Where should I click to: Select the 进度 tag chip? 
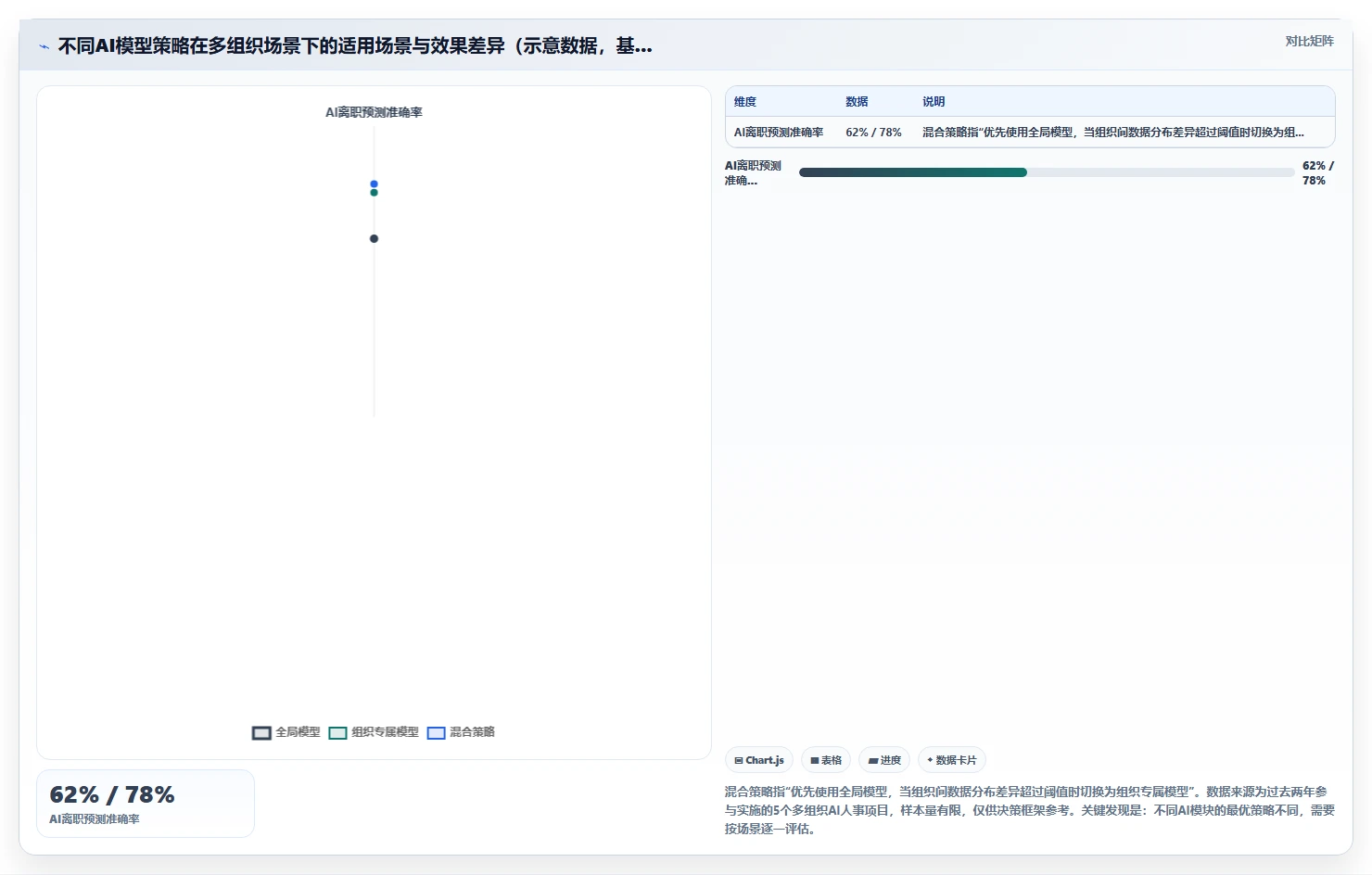click(x=884, y=760)
